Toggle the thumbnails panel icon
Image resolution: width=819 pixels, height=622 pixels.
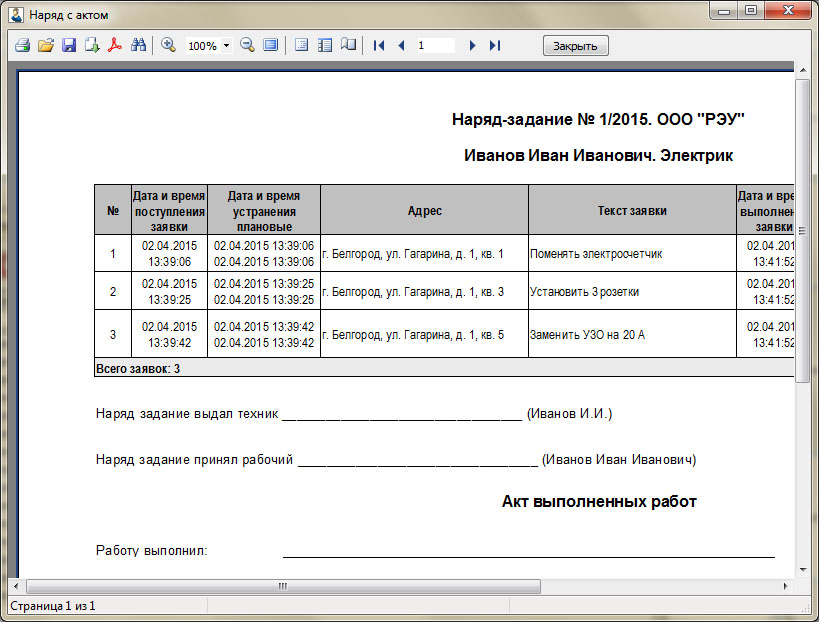[324, 46]
